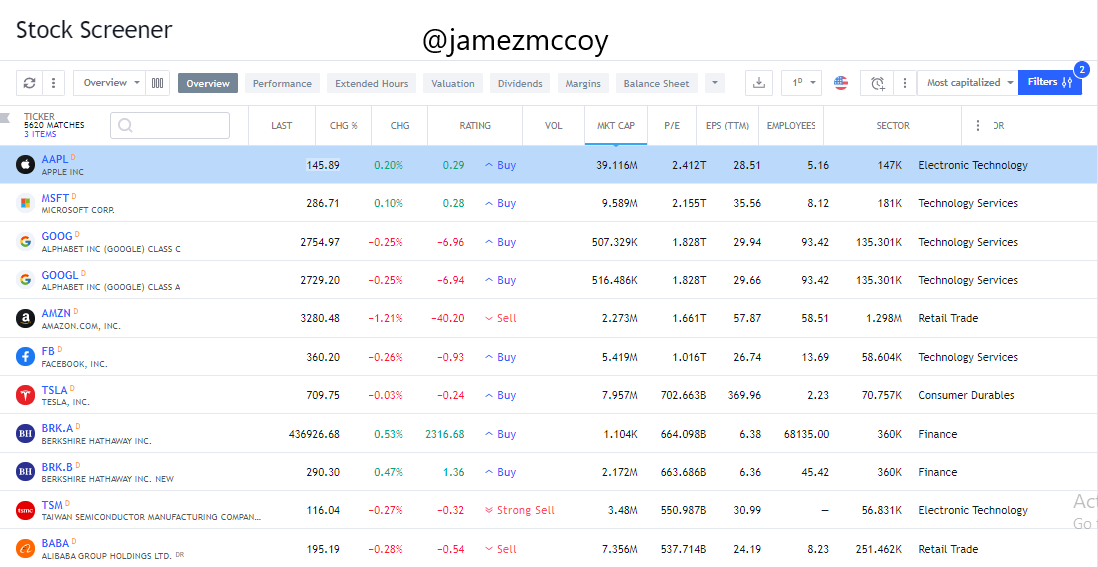This screenshot has height=567, width=1098.
Task: Open the AAPL ticker link
Action: click(55, 159)
